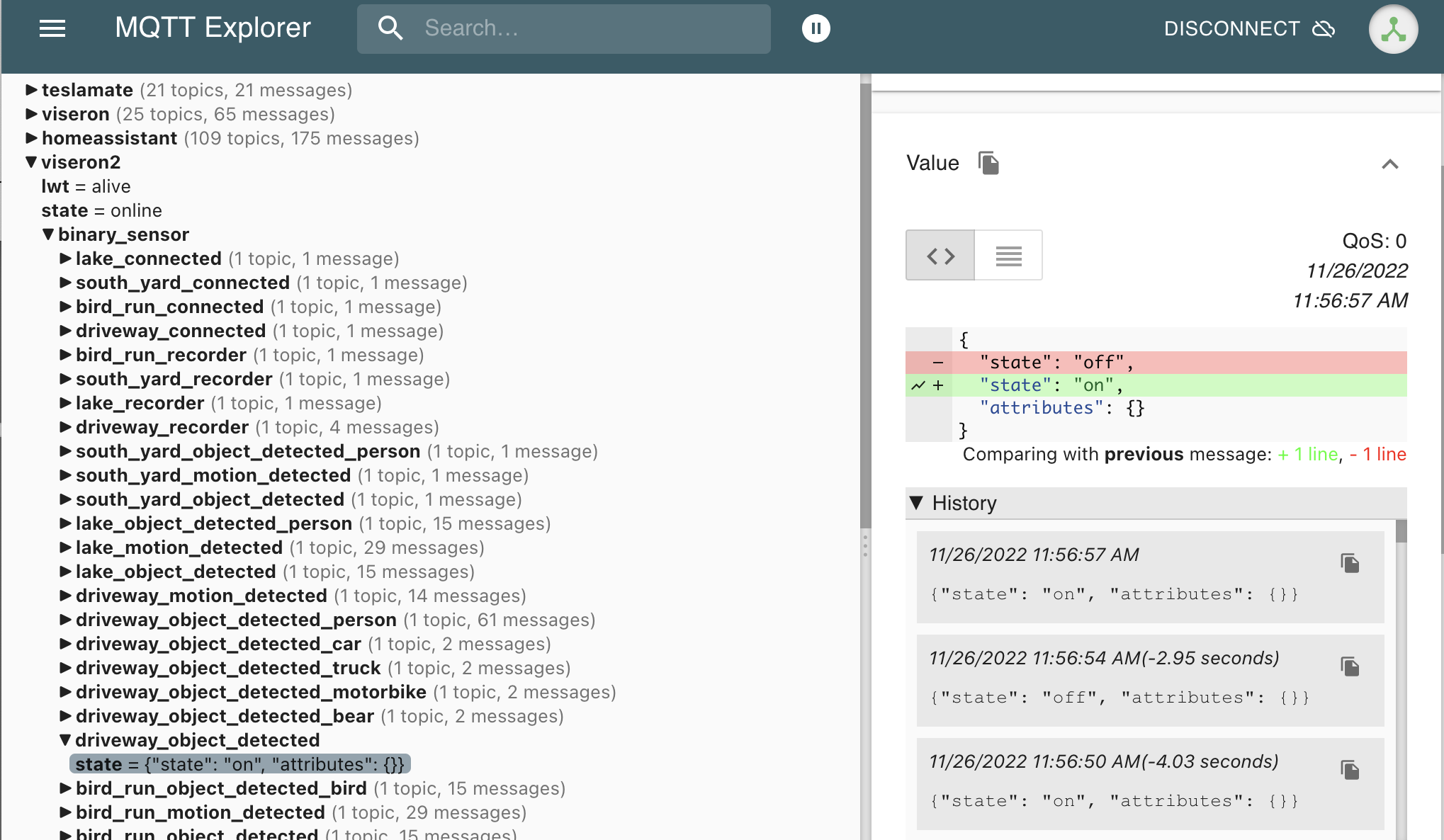Collapse the viseron2 topic
The height and width of the screenshot is (840, 1444).
coord(31,162)
